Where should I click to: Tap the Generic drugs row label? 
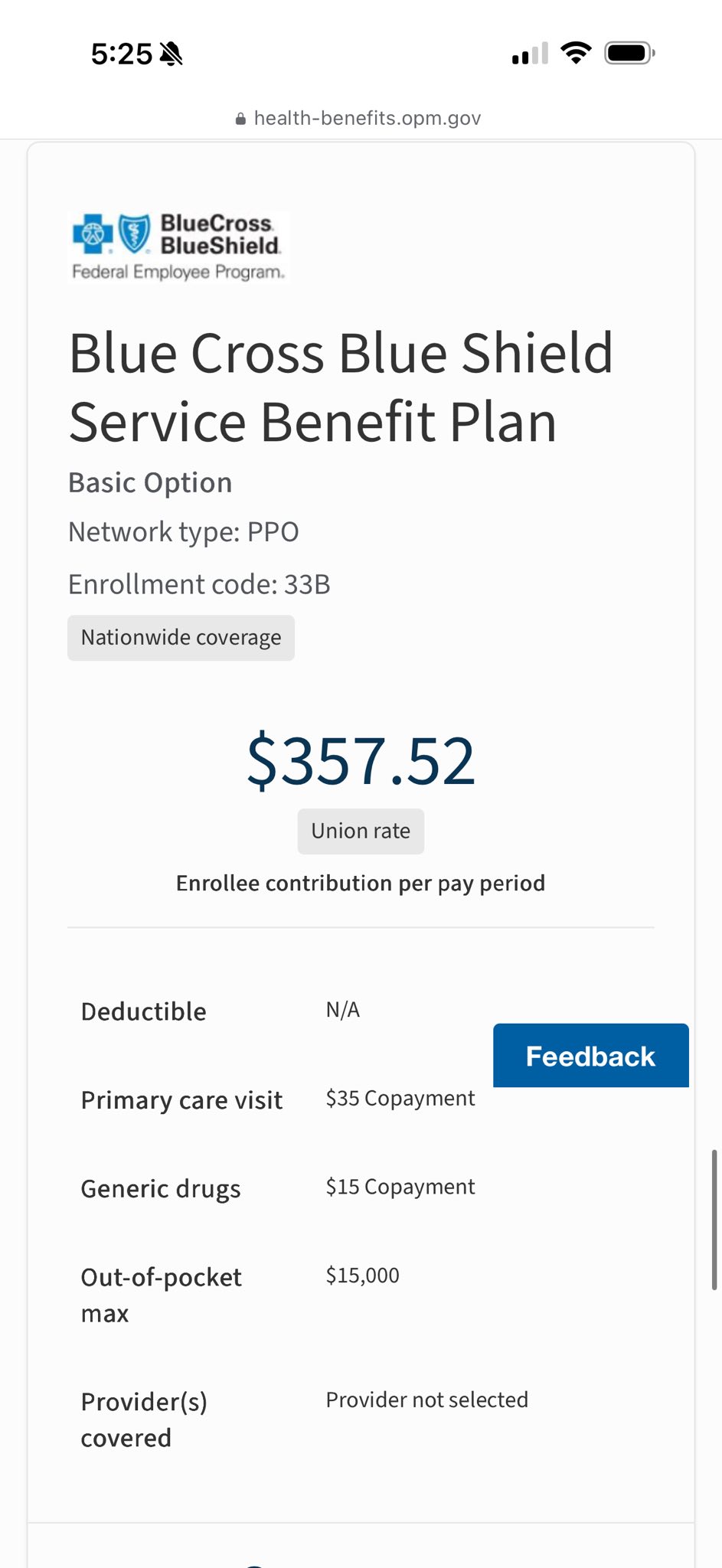(161, 1188)
